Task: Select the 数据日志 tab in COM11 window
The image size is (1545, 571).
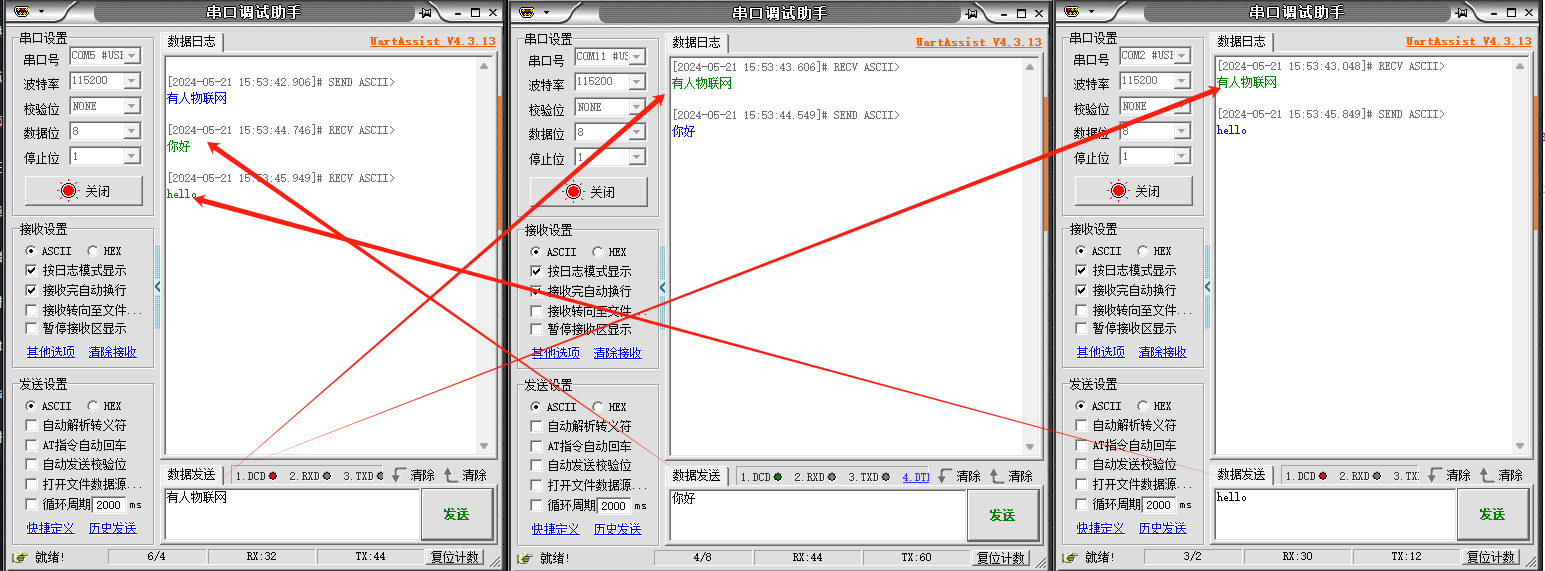Action: [696, 42]
